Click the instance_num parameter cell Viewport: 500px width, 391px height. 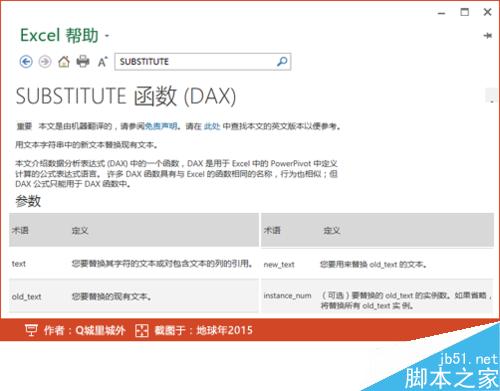pos(287,296)
